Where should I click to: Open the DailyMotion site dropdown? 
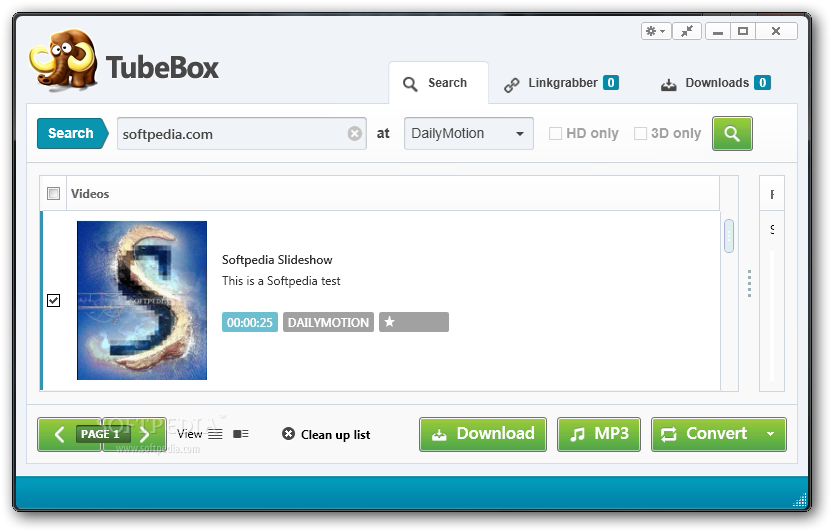469,134
